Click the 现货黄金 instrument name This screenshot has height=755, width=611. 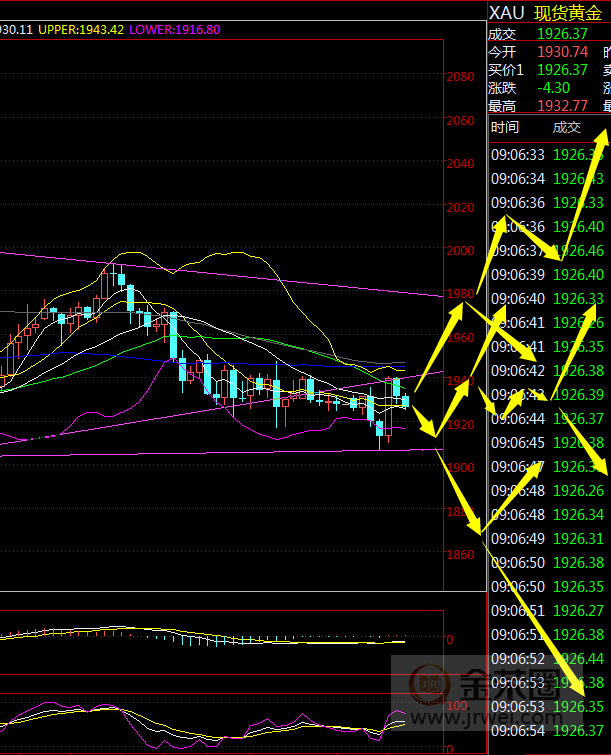pos(568,13)
